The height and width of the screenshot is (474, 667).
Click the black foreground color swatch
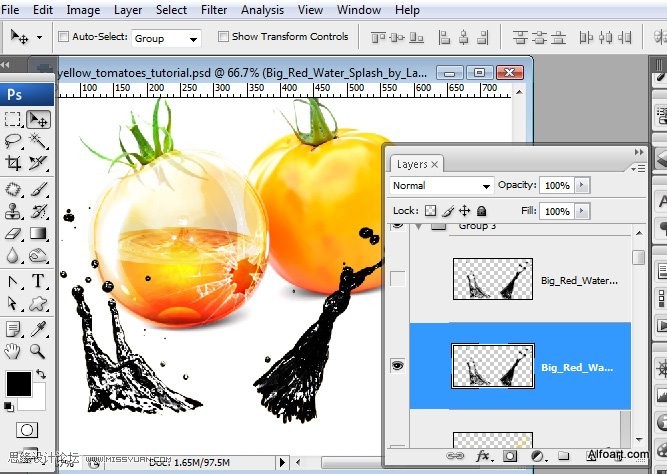19,384
